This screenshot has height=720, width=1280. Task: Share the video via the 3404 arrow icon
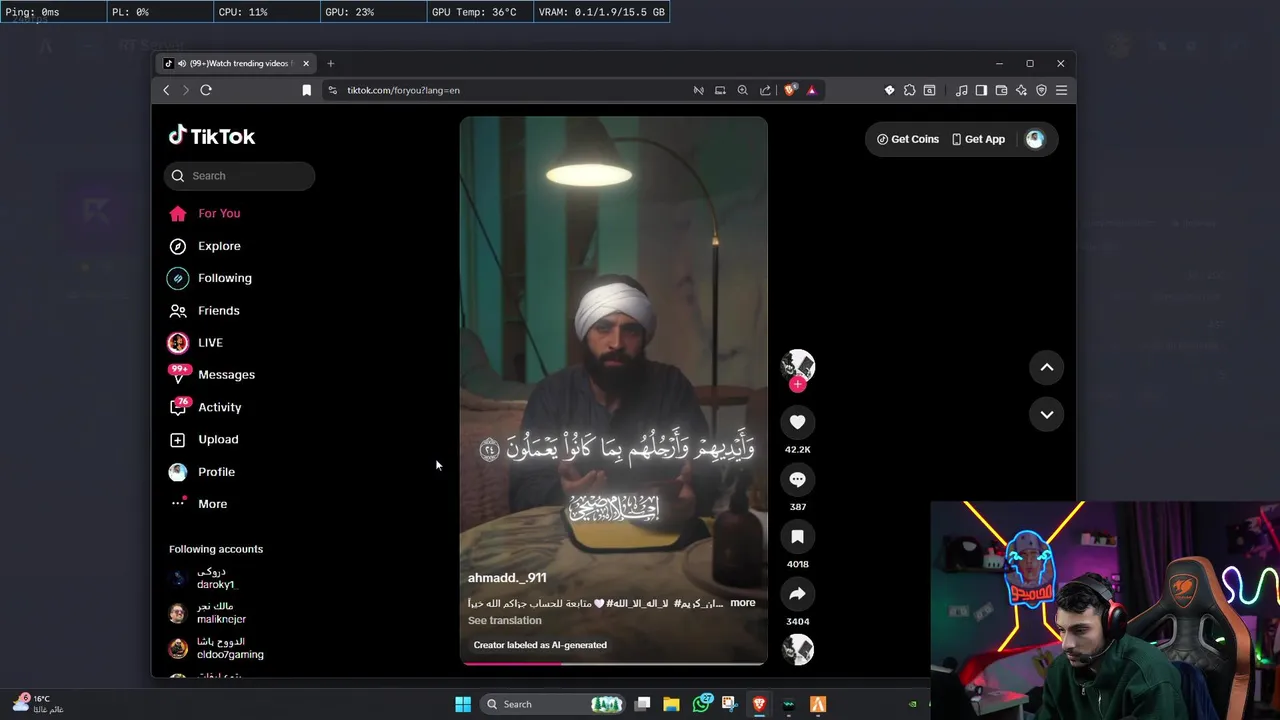coord(797,594)
